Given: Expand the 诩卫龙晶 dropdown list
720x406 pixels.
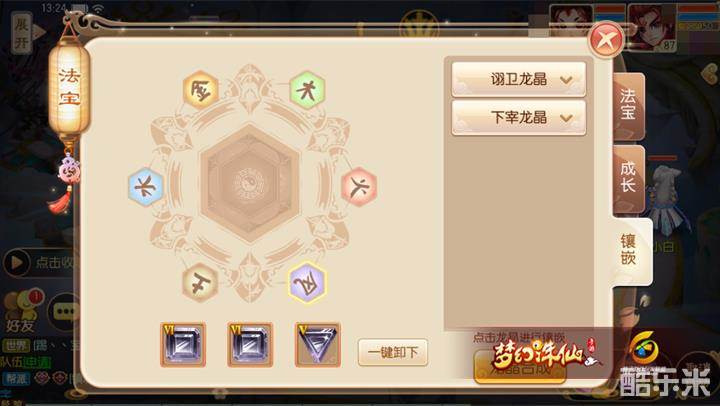Looking at the screenshot, I should pyautogui.click(x=518, y=79).
